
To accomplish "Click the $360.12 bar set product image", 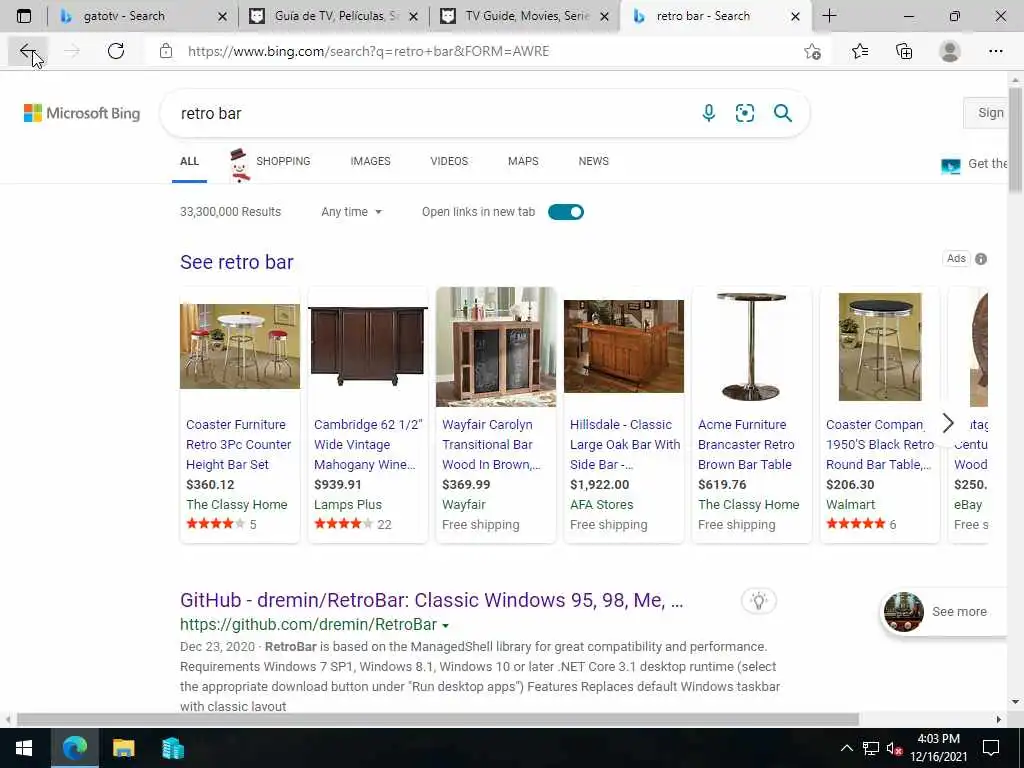I will pos(240,346).
